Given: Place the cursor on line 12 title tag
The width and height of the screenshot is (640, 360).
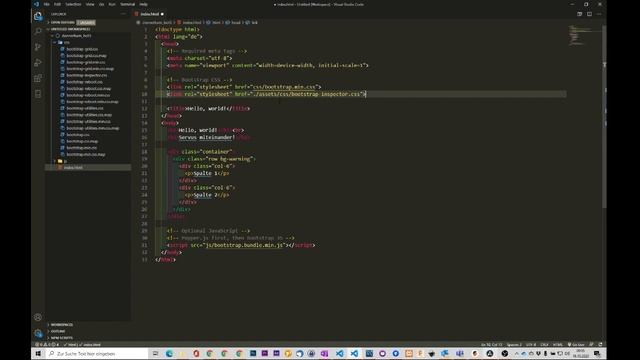Looking at the screenshot, I should tap(208, 109).
